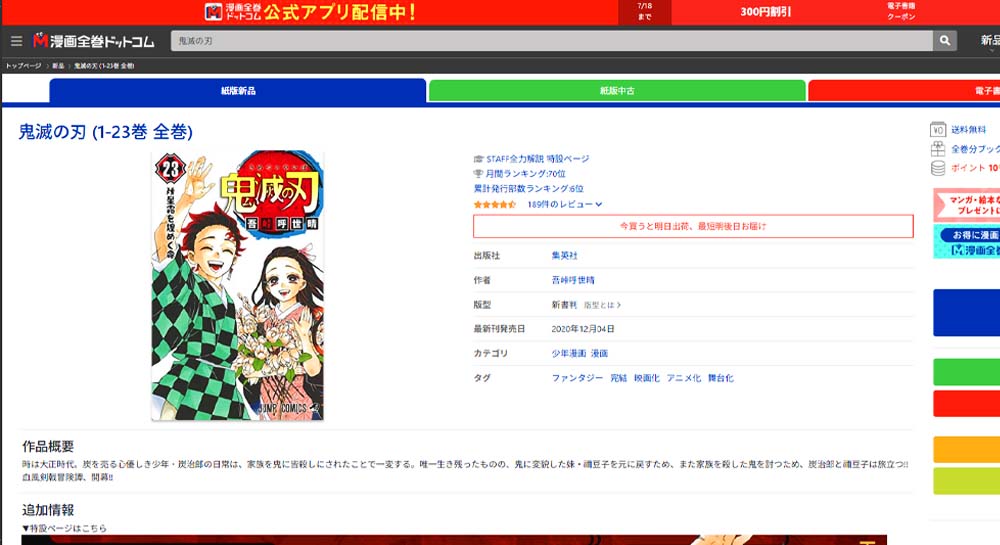Focus the search field containing 鬼滅の刃
The width and height of the screenshot is (1000, 545).
pos(552,41)
